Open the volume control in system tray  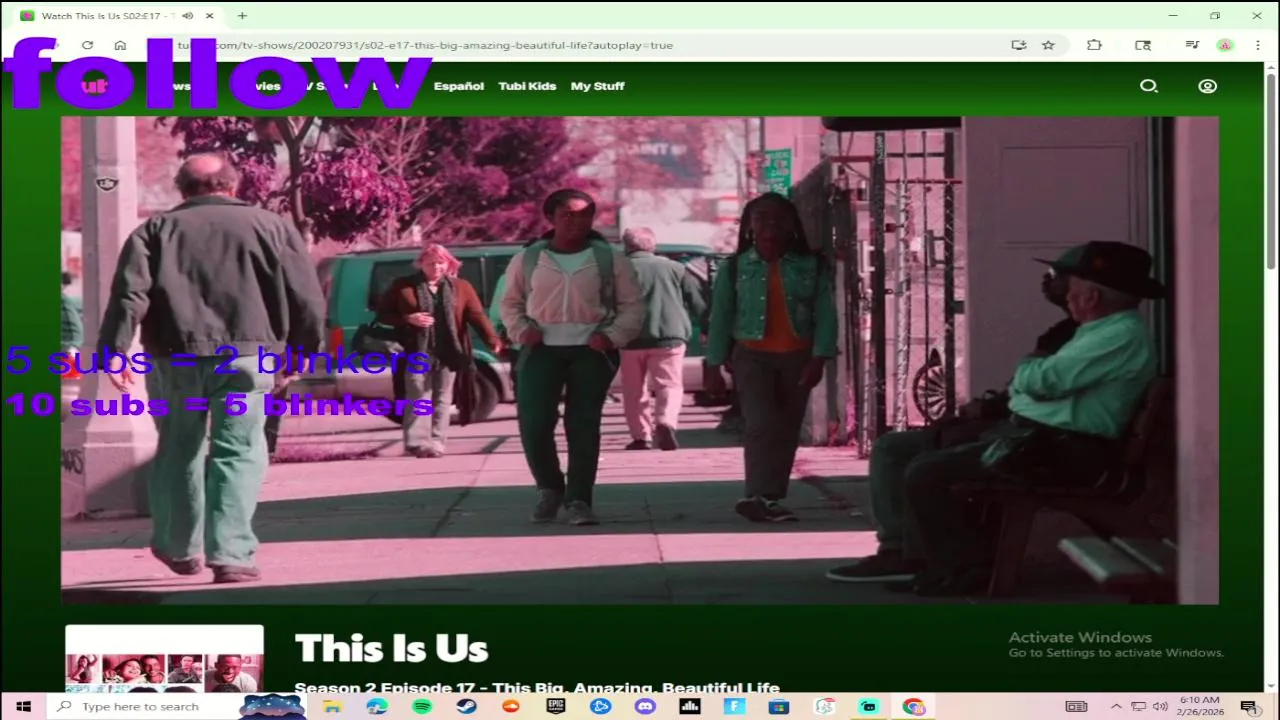click(x=1158, y=706)
